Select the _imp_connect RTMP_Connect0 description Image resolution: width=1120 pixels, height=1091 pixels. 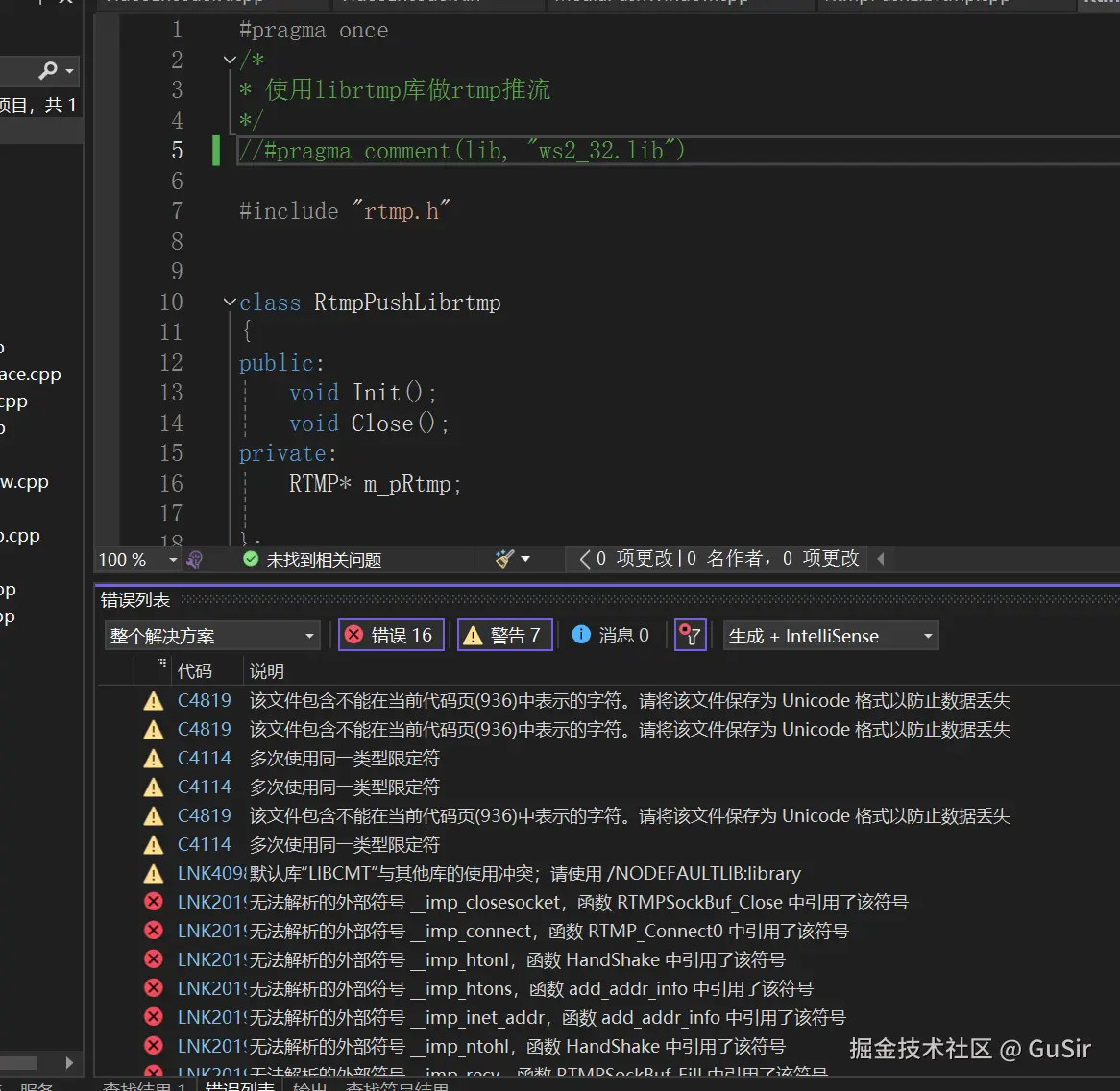point(548,931)
